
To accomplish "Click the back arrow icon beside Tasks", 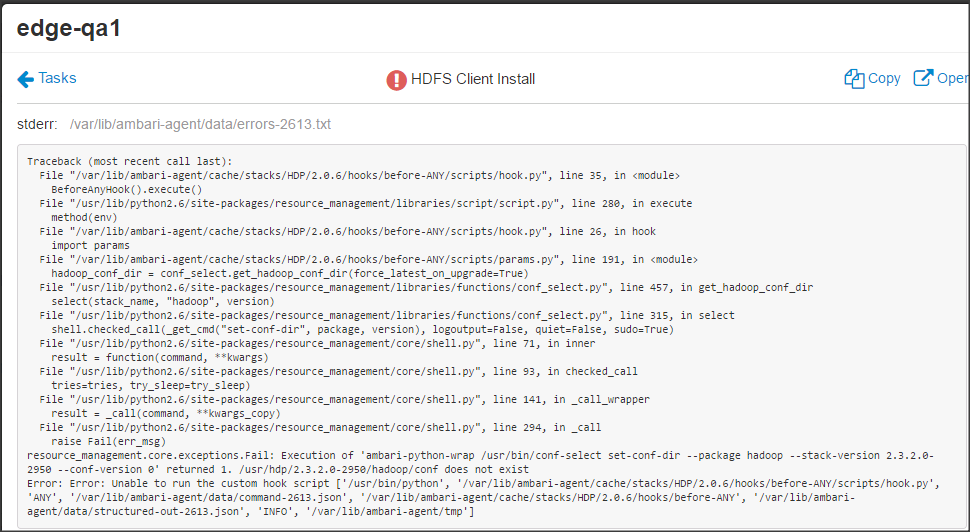I will click(25, 79).
